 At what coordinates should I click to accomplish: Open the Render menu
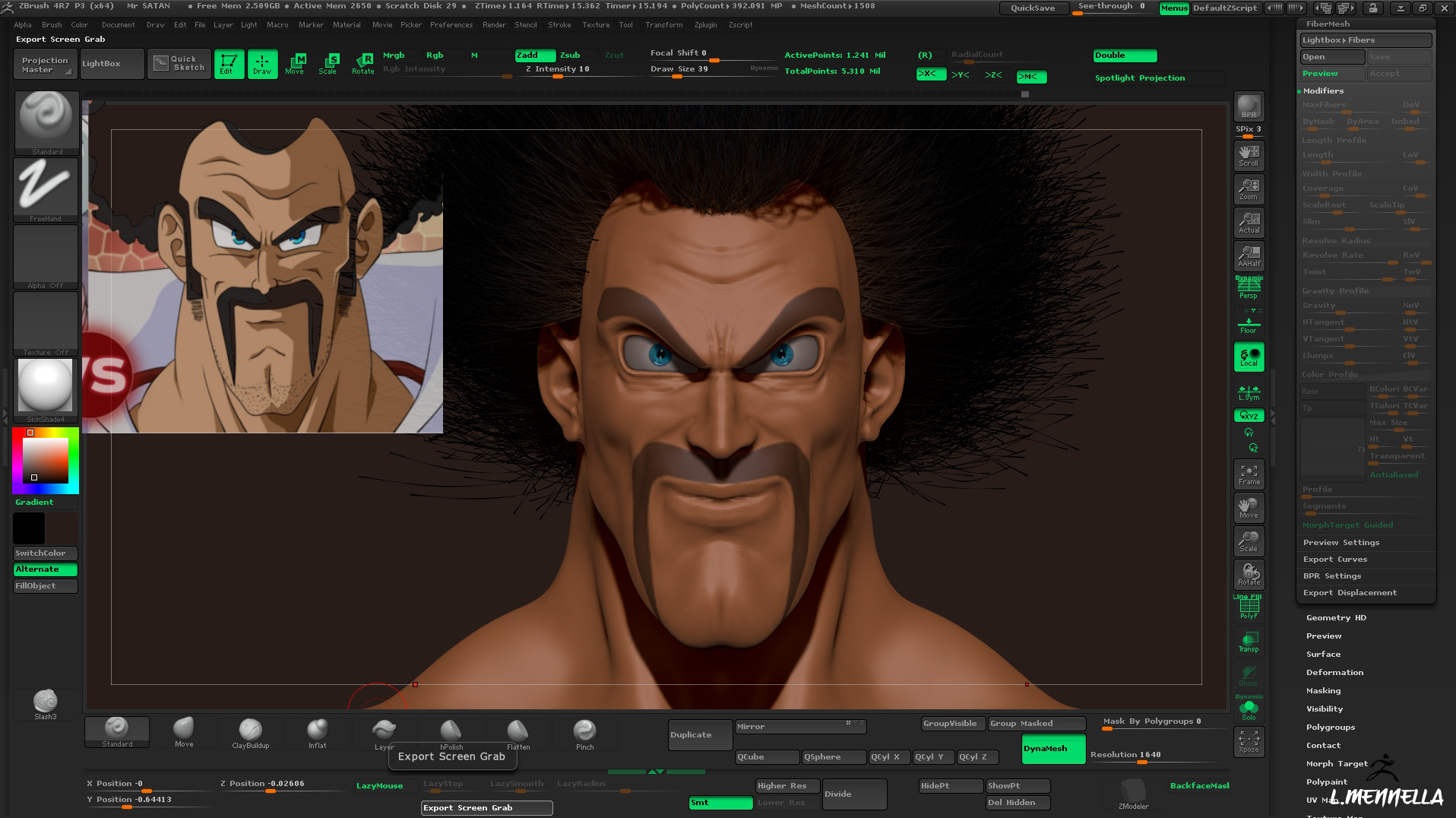coord(494,25)
